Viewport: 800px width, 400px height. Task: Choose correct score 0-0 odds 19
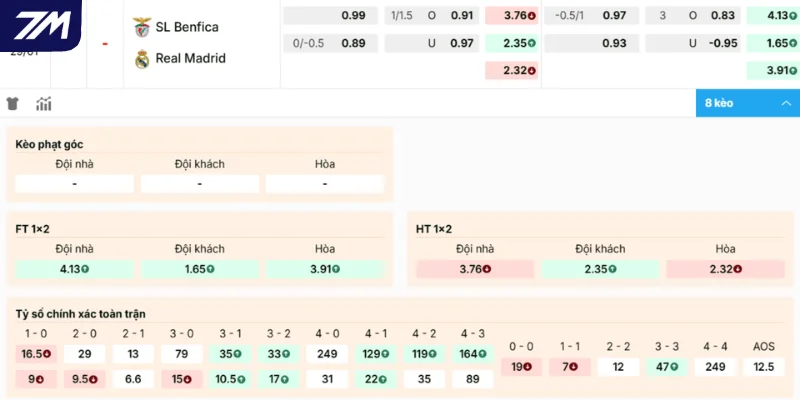(x=521, y=367)
